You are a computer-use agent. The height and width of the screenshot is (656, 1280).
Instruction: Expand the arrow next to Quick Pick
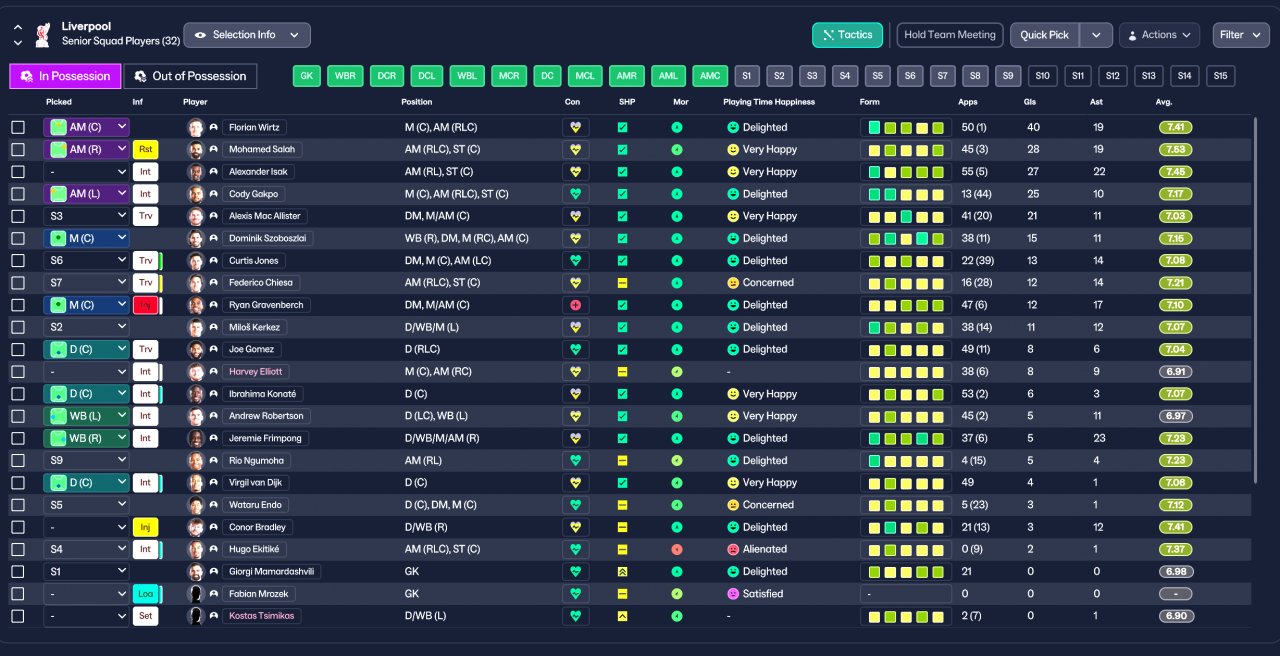[x=1096, y=35]
